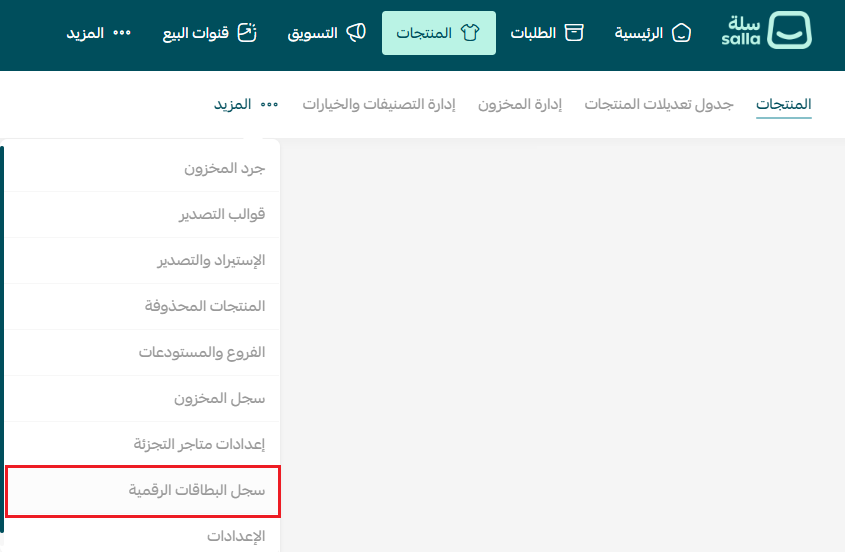This screenshot has height=552, width=845.
Task: Open المنتجات المحذوفة menu entry
Action: [x=142, y=306]
